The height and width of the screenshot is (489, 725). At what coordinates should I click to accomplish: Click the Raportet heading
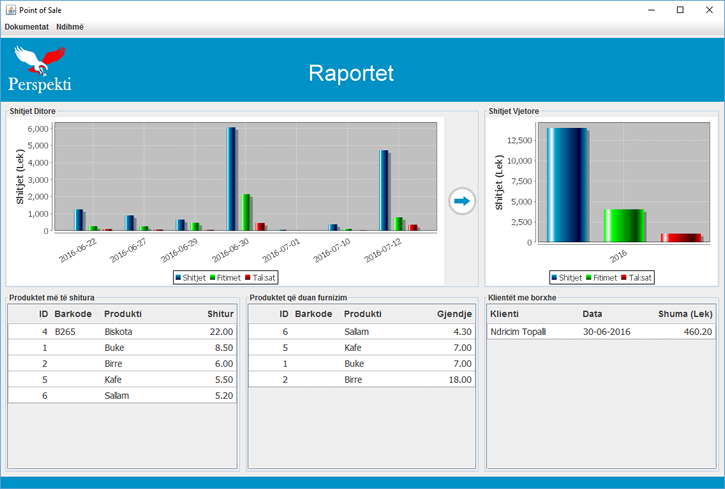[x=351, y=73]
